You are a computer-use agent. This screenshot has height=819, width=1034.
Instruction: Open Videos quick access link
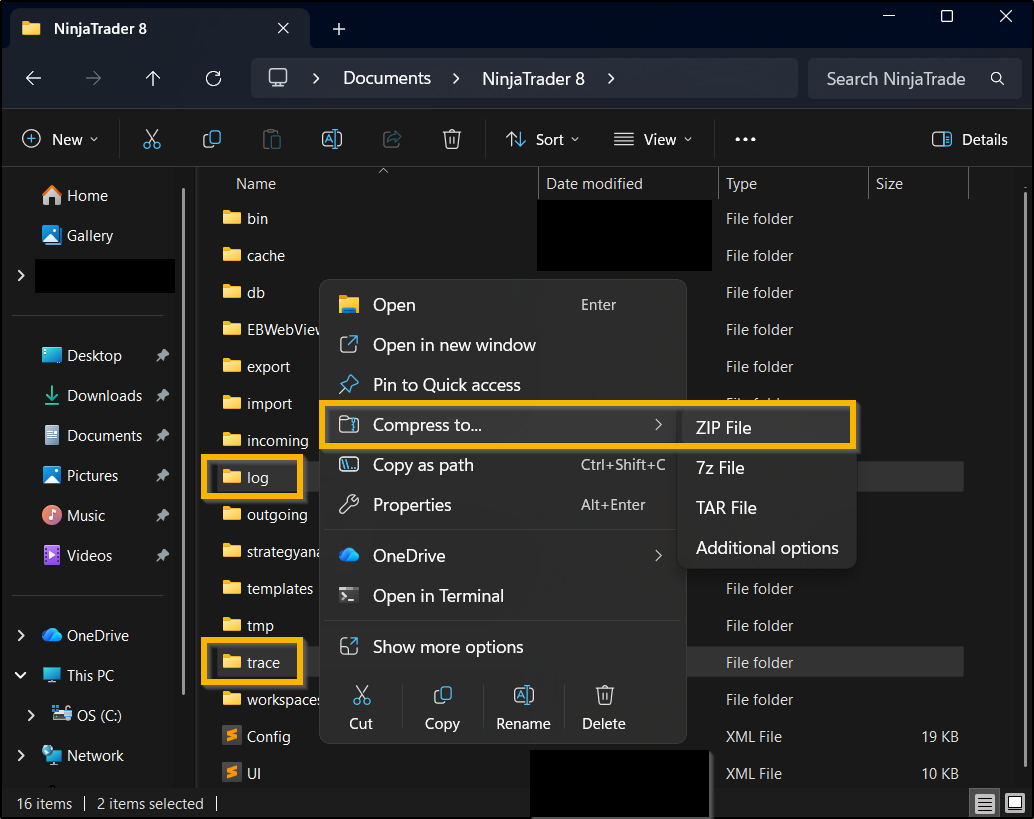click(76, 555)
